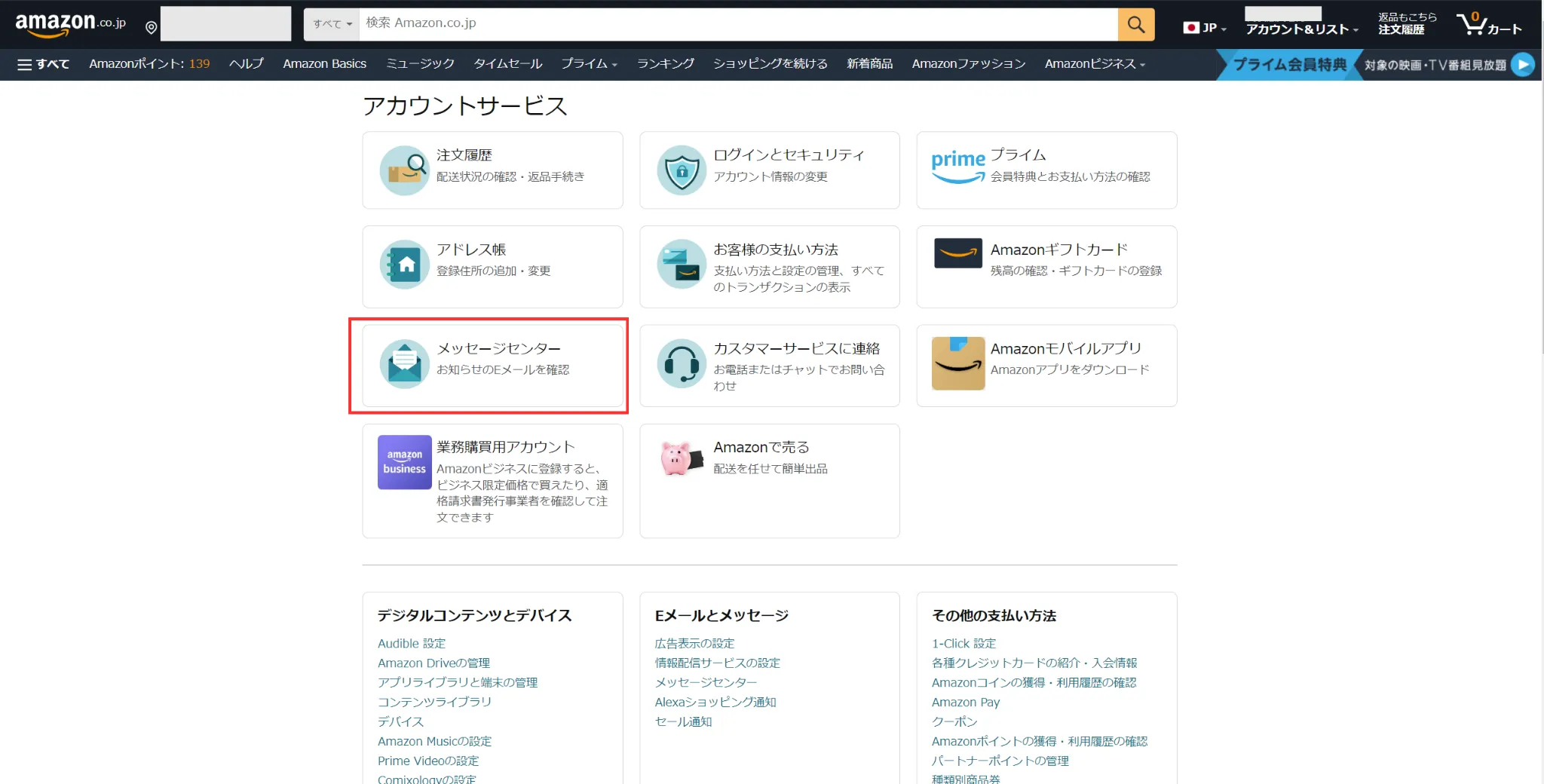Go to ミュージック in the nav bar

click(x=421, y=64)
